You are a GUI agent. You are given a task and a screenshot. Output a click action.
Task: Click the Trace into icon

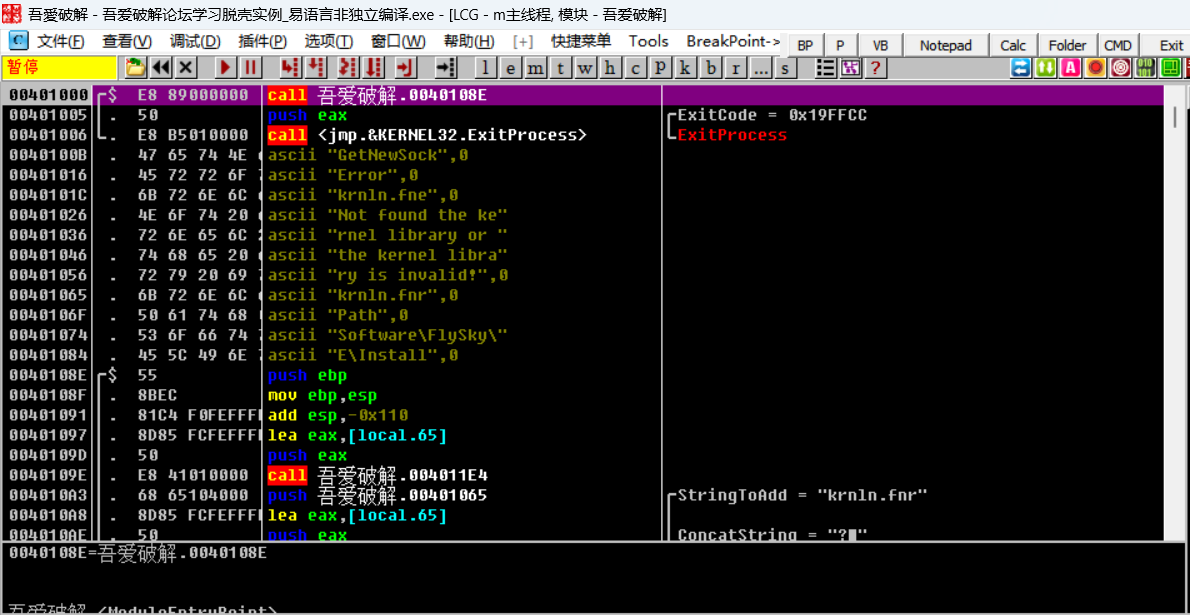coord(348,68)
